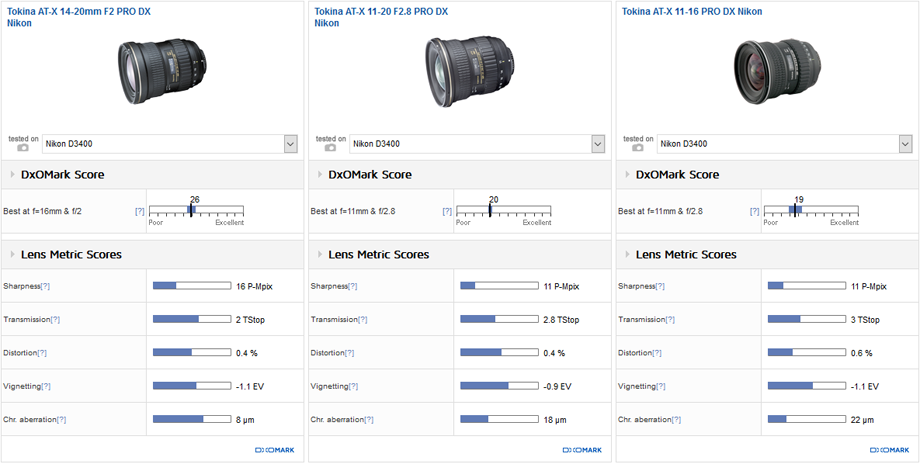Open Transmission help [?] for 14-20mm lens
This screenshot has height=464, width=920.
pos(55,320)
